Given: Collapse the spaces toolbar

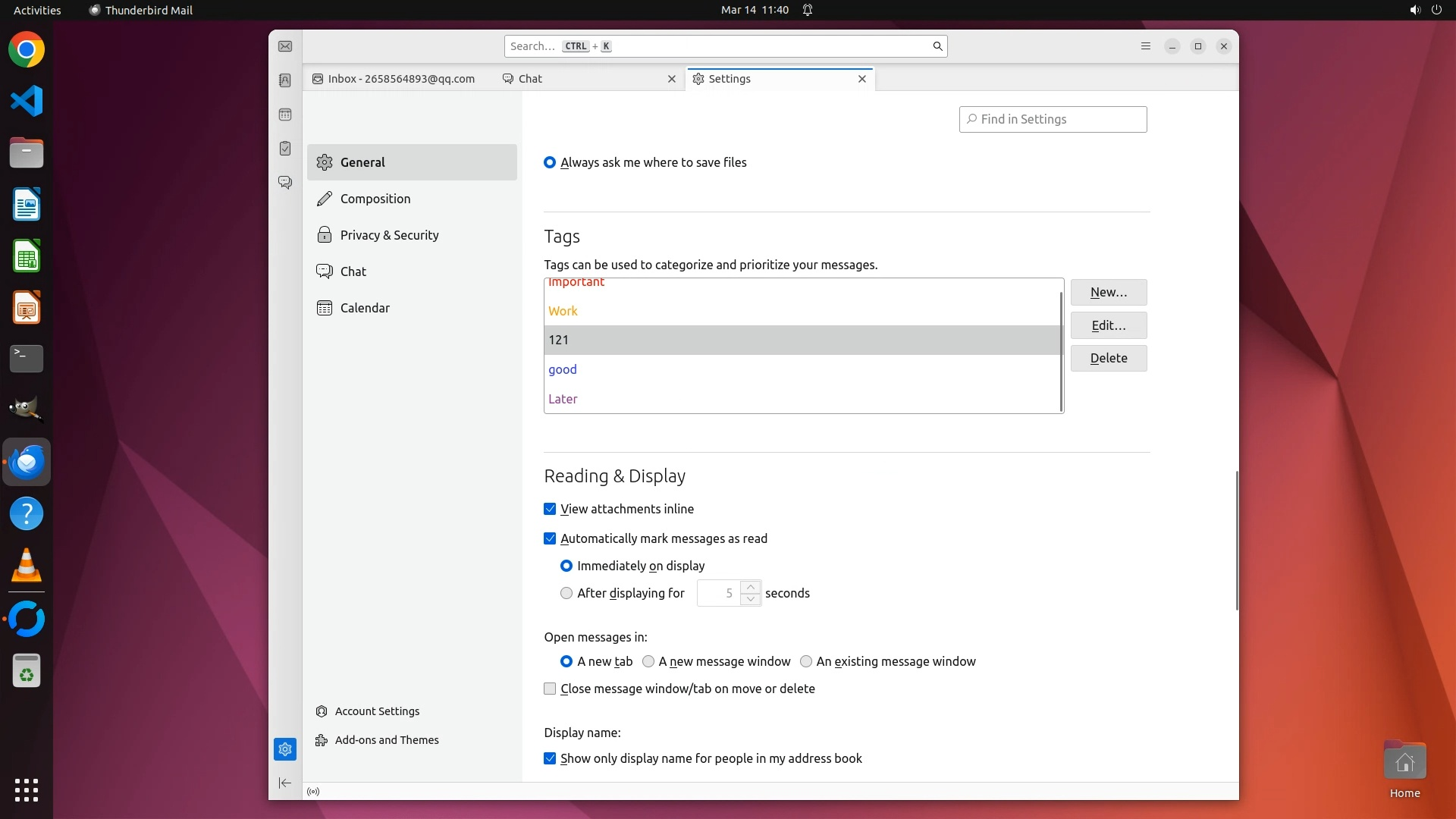Looking at the screenshot, I should tap(285, 783).
